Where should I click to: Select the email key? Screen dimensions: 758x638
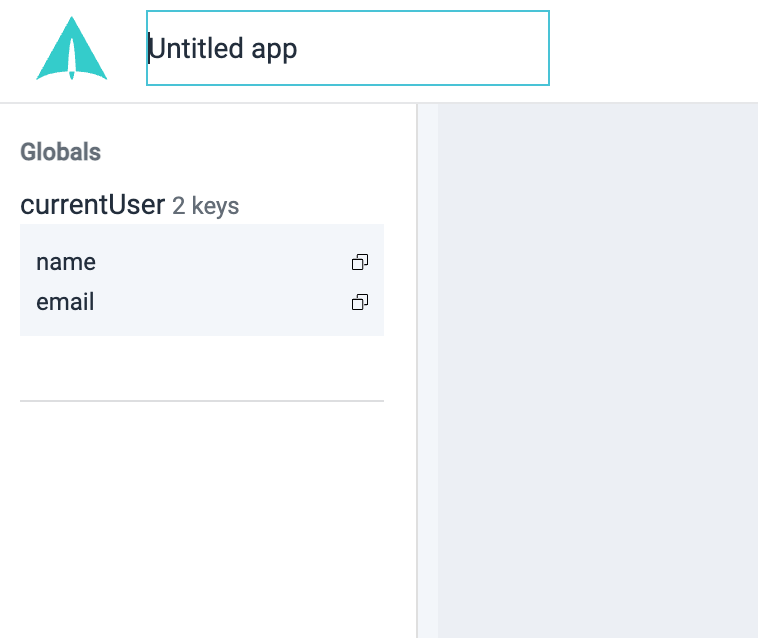[65, 302]
